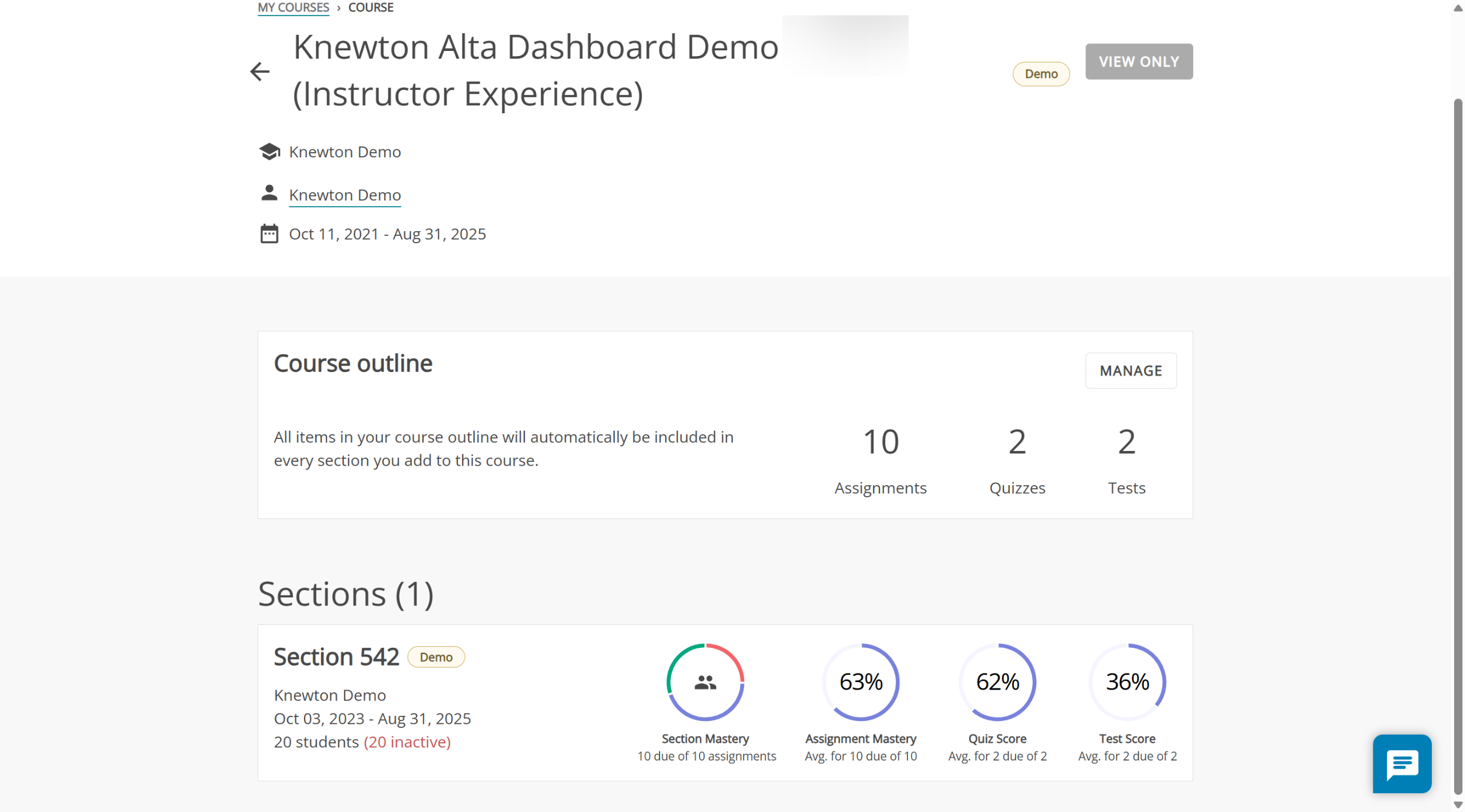This screenshot has width=1465, height=812.
Task: Click the Section Mastery people icon
Action: 705,682
